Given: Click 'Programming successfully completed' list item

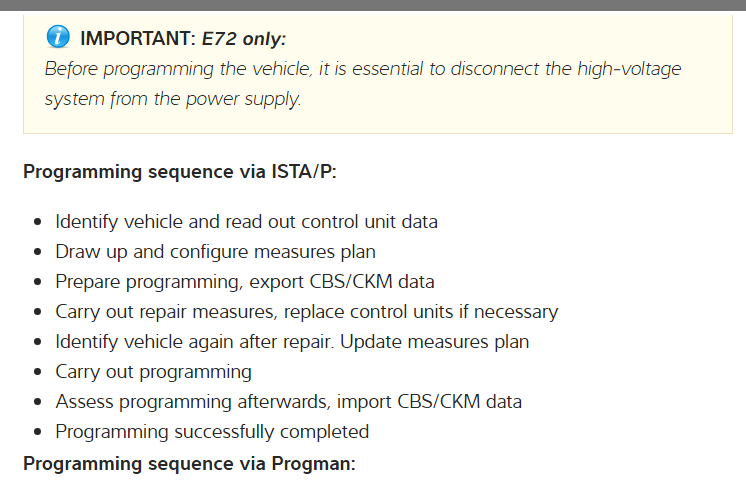Looking at the screenshot, I should tap(212, 431).
